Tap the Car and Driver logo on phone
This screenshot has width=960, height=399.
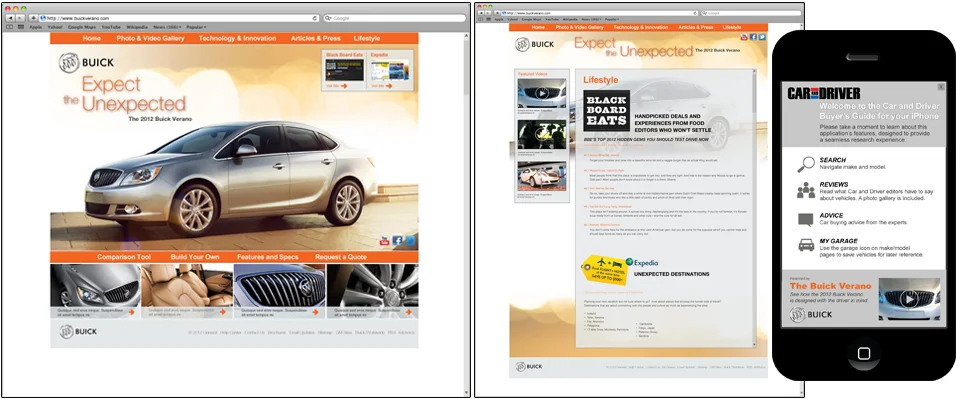[x=824, y=94]
